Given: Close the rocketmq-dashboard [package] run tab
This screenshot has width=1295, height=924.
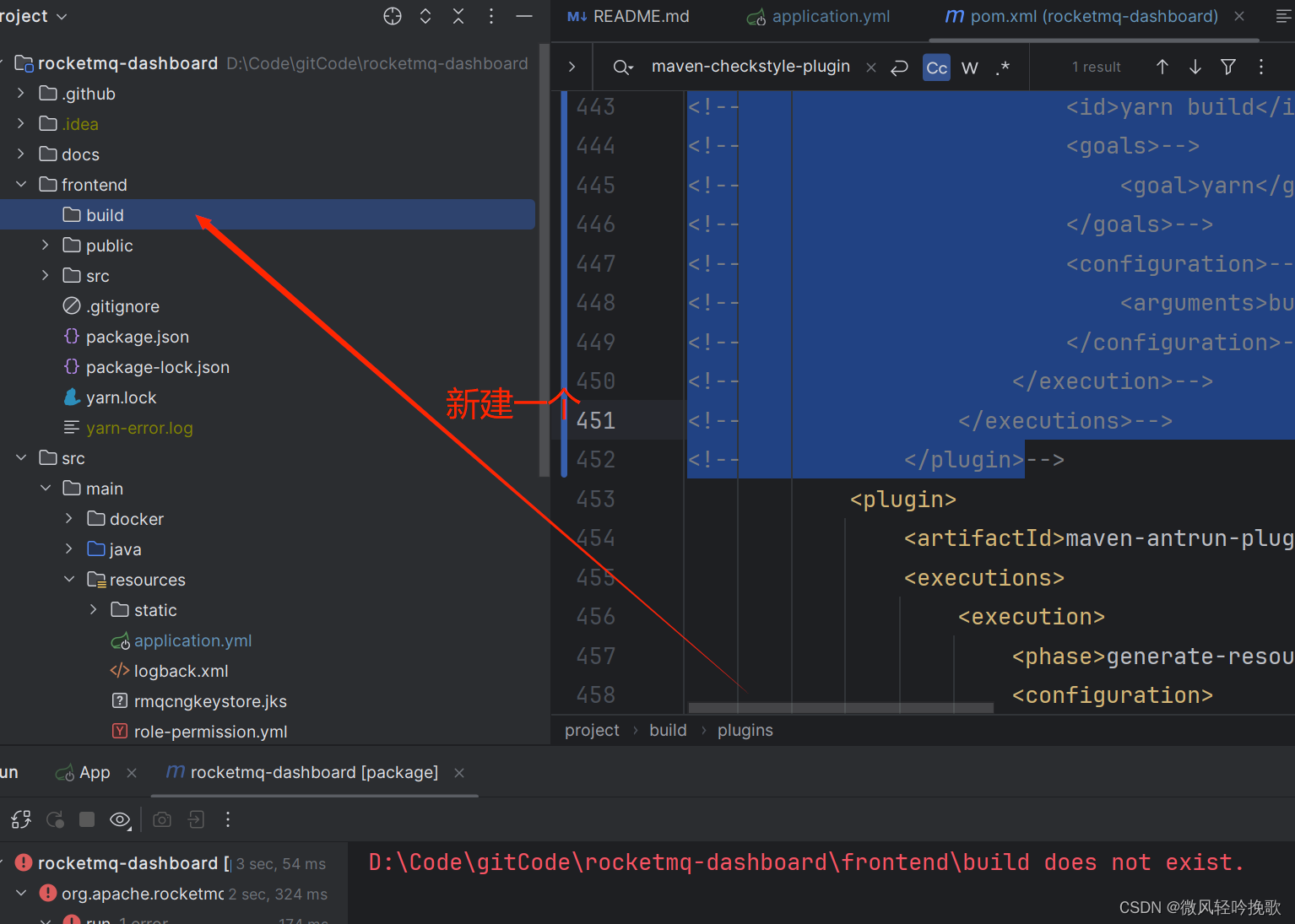Looking at the screenshot, I should 459,773.
